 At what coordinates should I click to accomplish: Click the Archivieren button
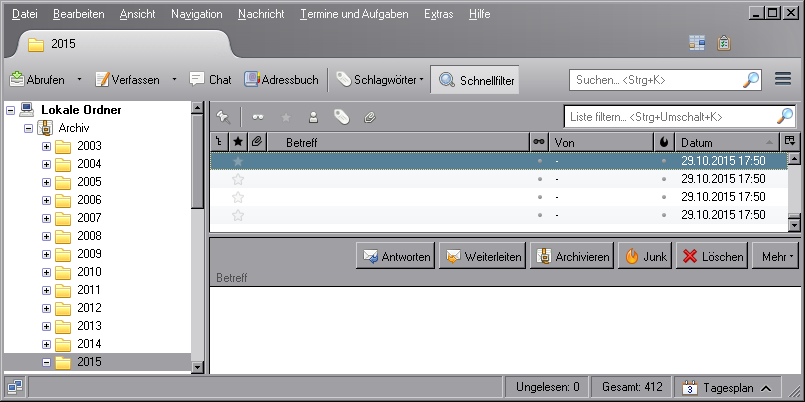[x=572, y=256]
